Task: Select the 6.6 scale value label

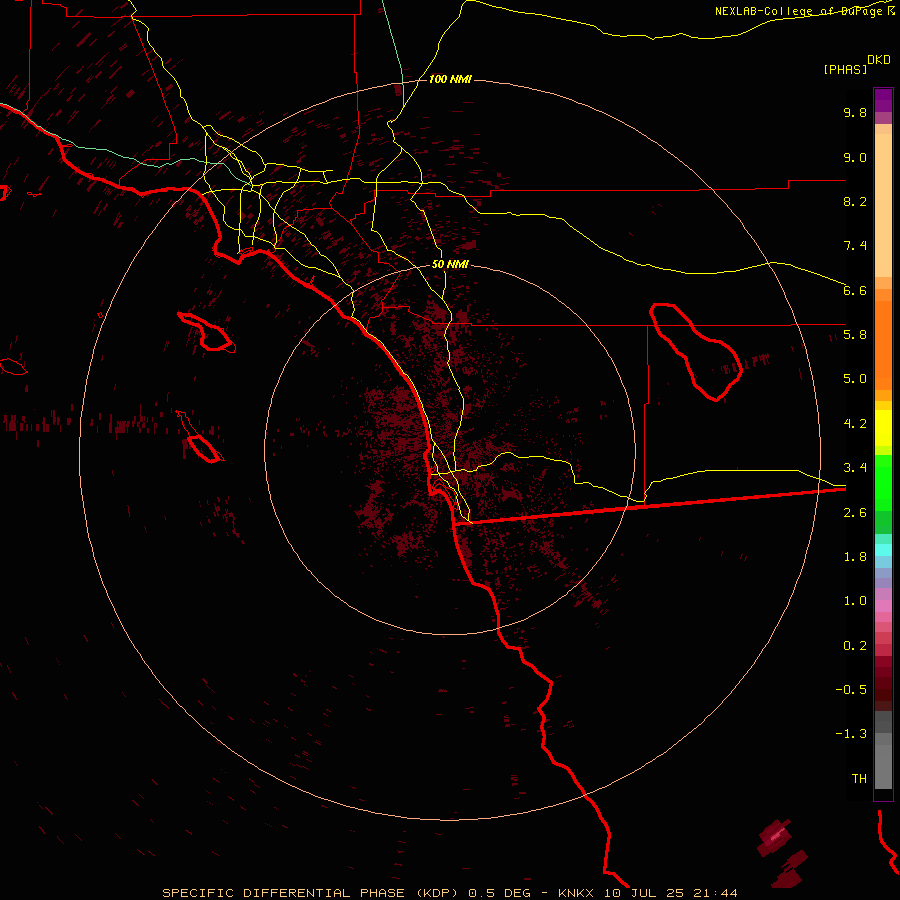Action: point(855,290)
